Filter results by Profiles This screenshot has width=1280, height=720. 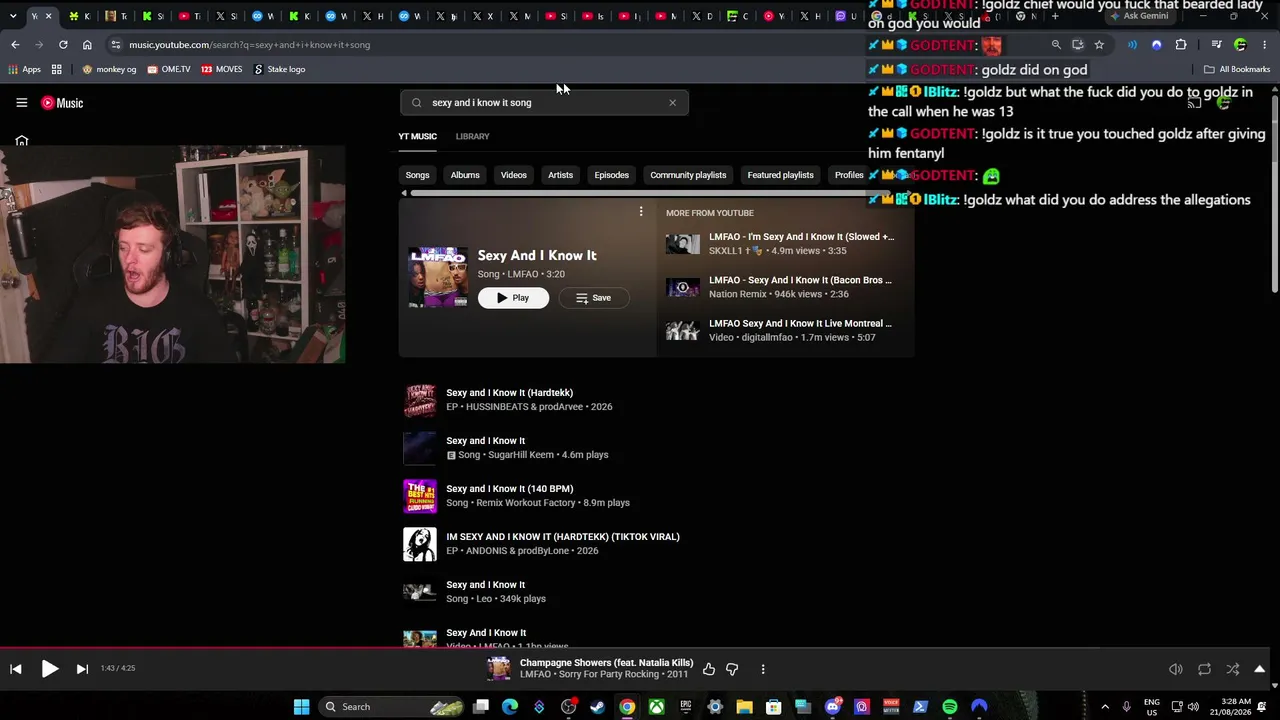click(x=849, y=175)
